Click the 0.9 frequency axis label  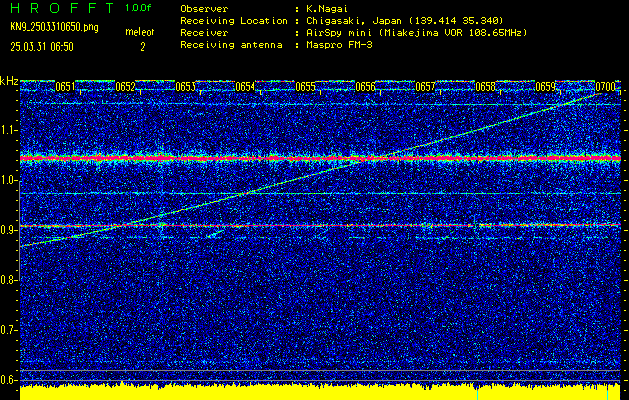(9, 230)
